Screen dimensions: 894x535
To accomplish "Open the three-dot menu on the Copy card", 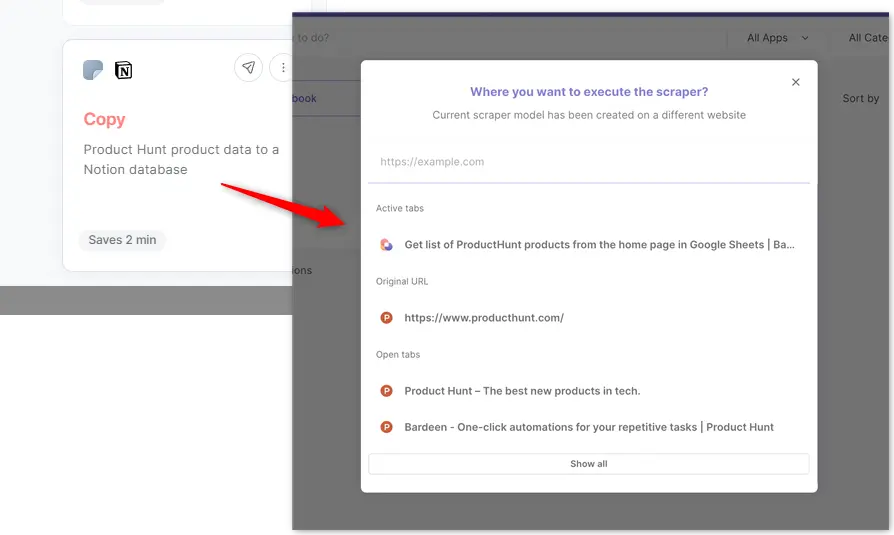I will pos(282,68).
